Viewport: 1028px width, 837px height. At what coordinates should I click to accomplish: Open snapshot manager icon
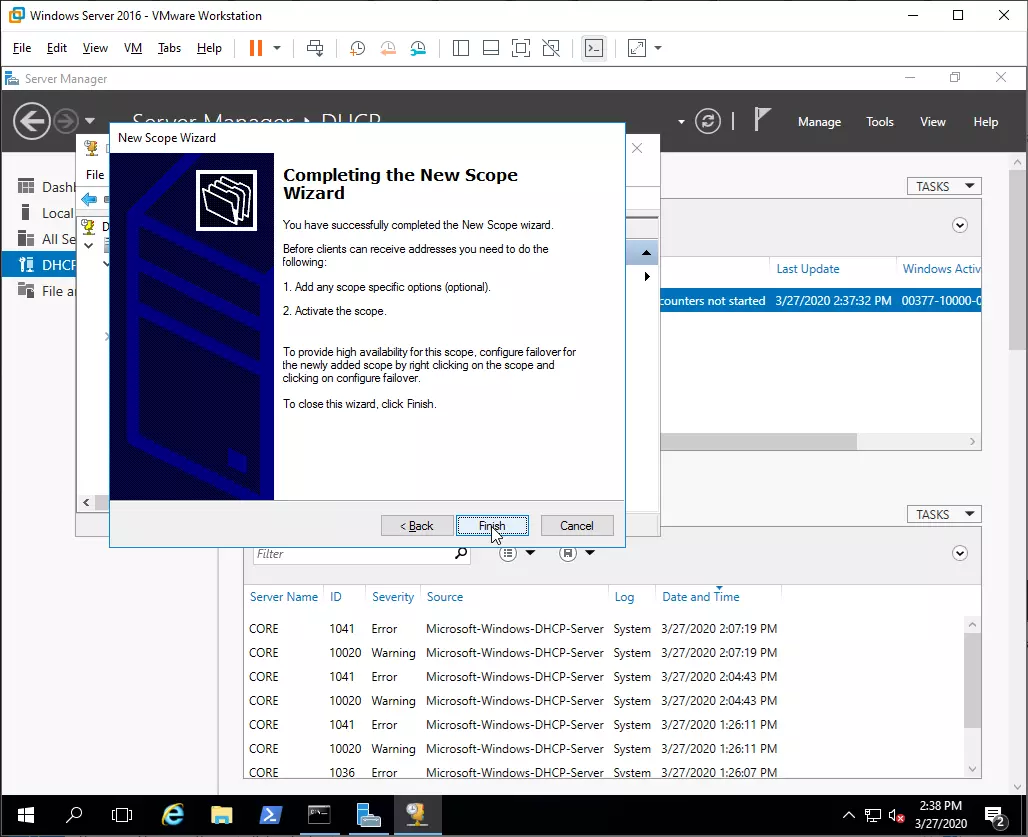click(418, 48)
